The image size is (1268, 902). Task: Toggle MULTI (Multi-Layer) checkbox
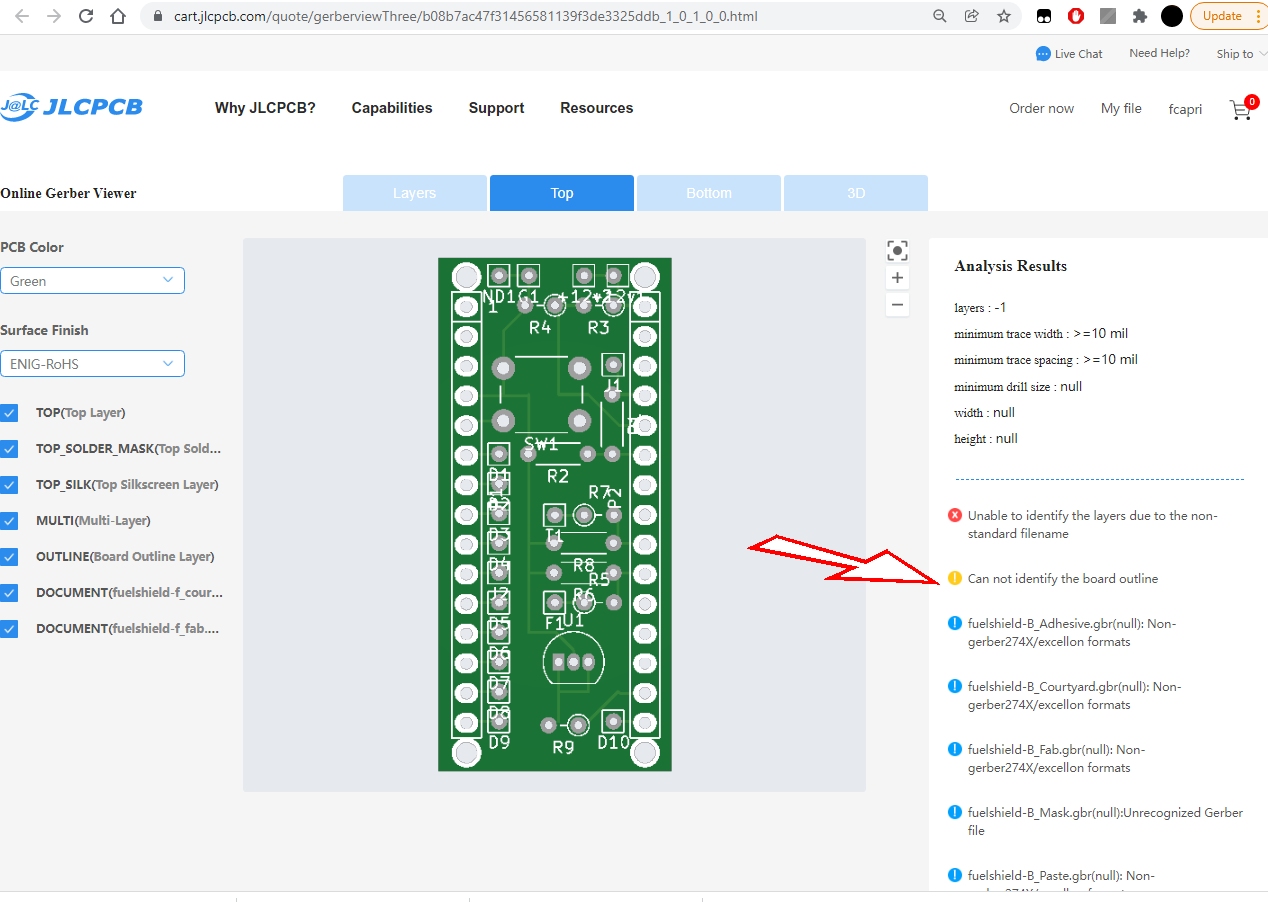[x=9, y=521]
